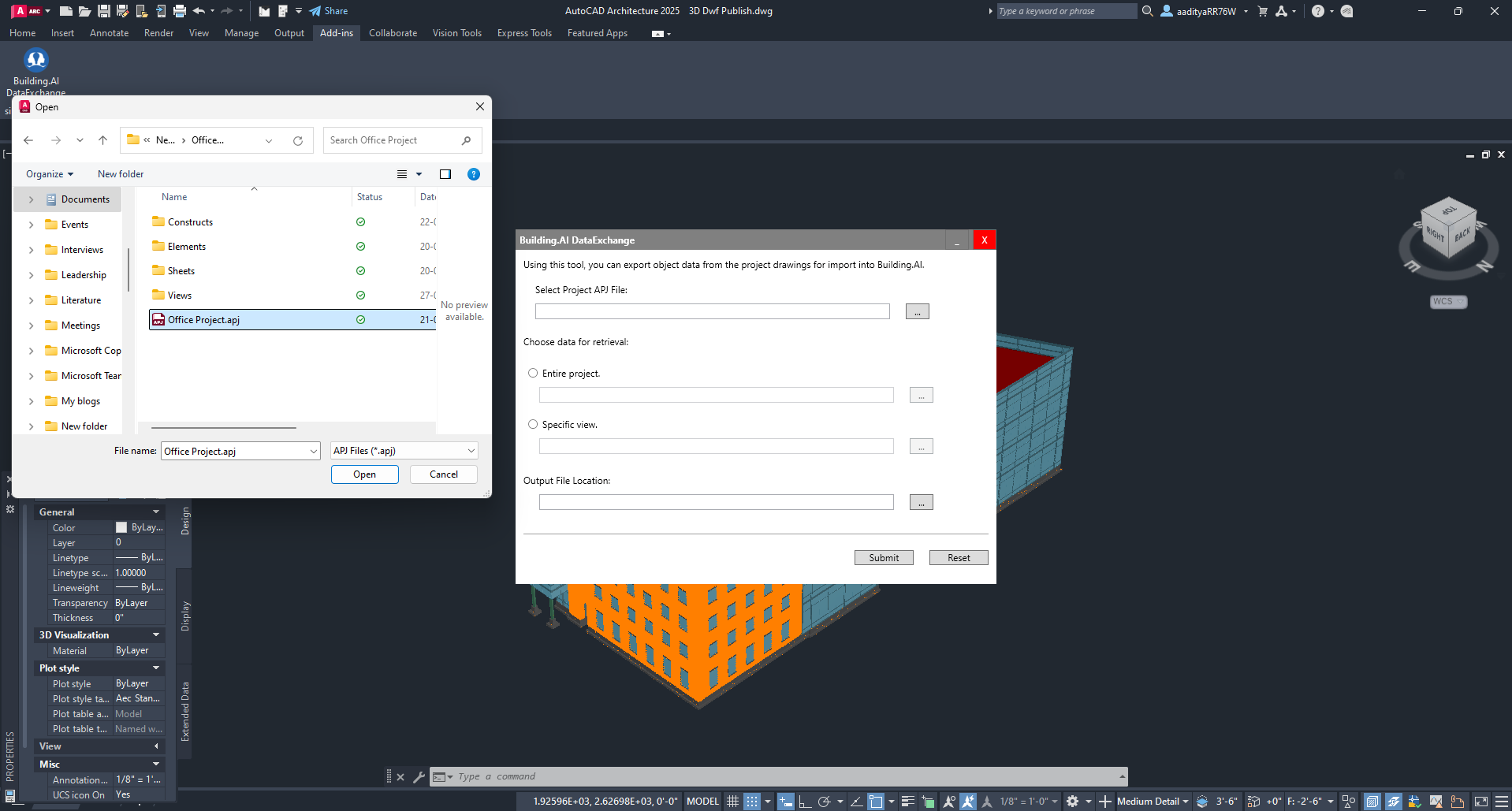Image resolution: width=1512 pixels, height=811 pixels.
Task: Click the Clean Screen icon in status bar
Action: [x=1481, y=802]
